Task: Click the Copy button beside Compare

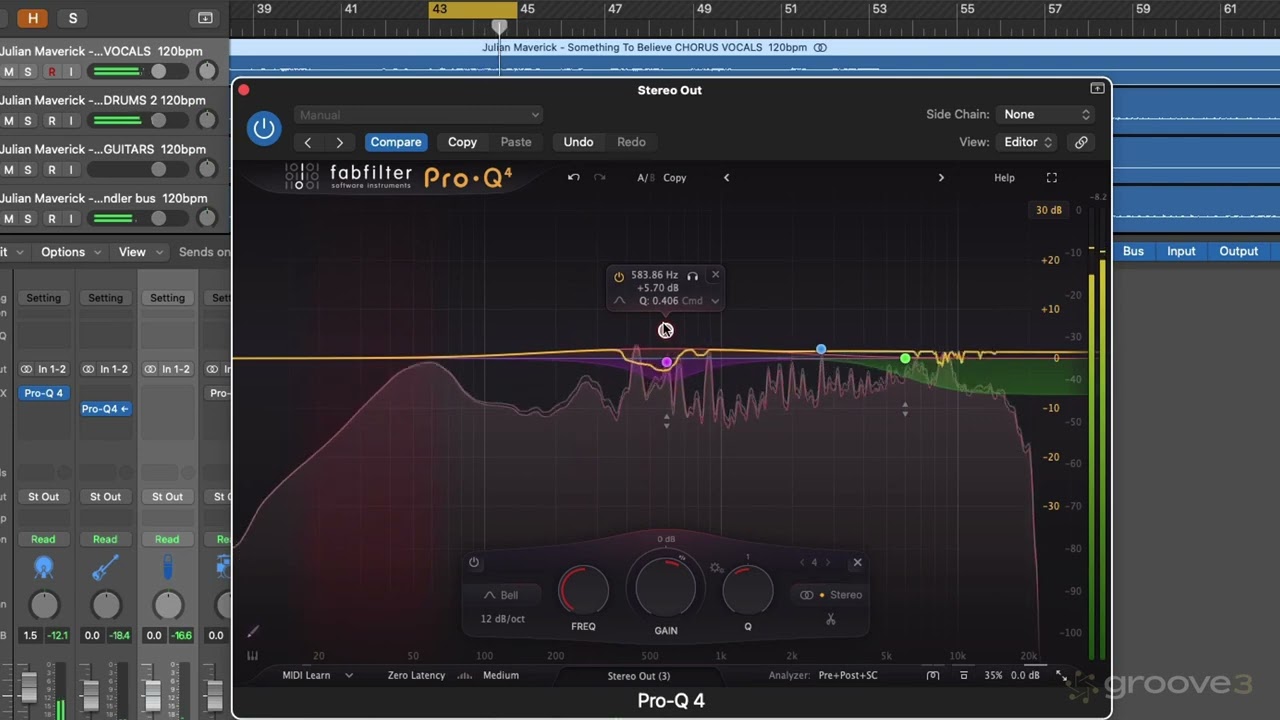Action: [462, 142]
